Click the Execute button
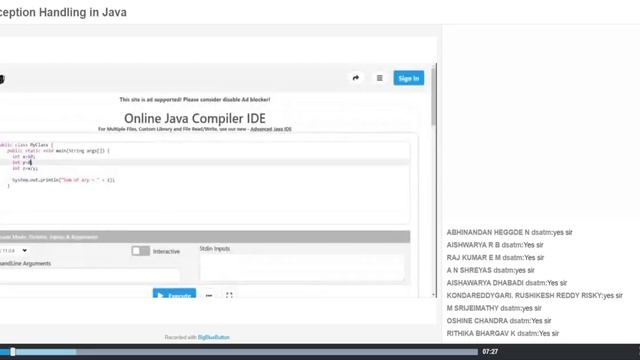Image resolution: width=640 pixels, height=360 pixels. [174, 293]
